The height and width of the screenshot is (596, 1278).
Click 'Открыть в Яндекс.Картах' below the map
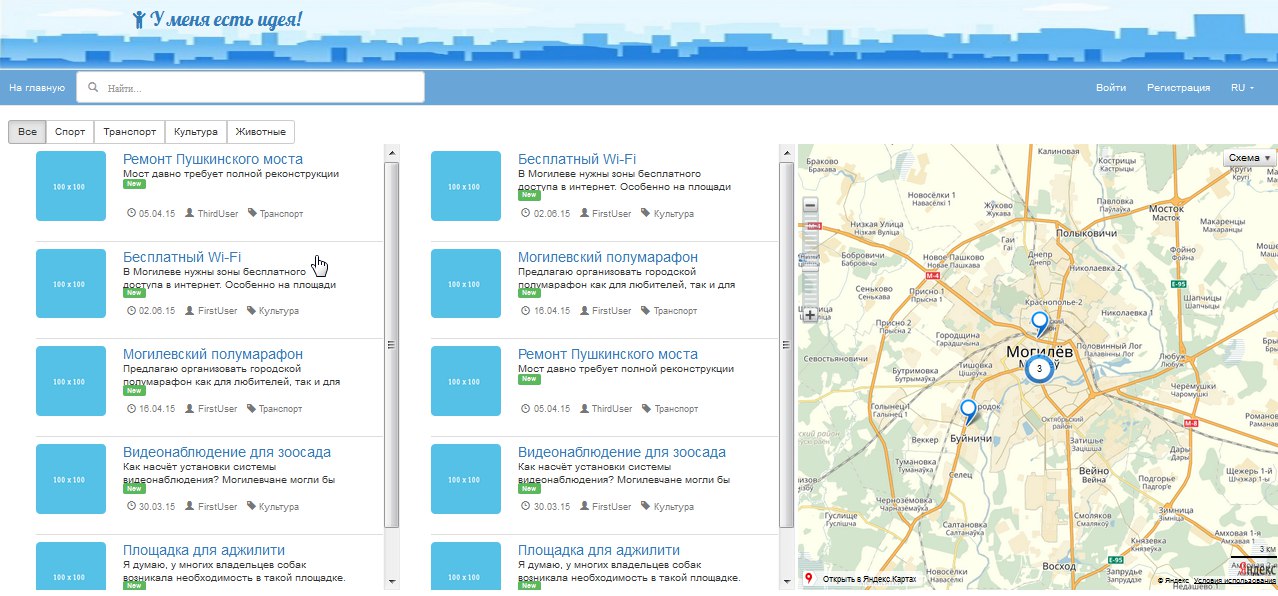(x=869, y=579)
